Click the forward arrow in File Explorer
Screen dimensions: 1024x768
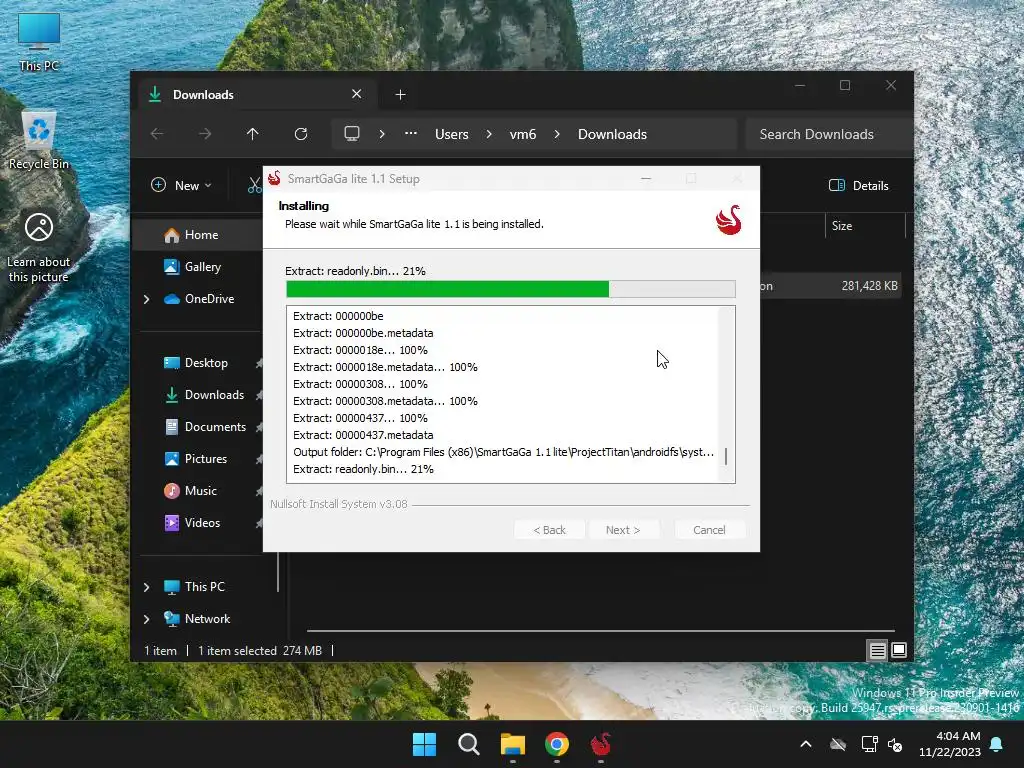coord(205,134)
